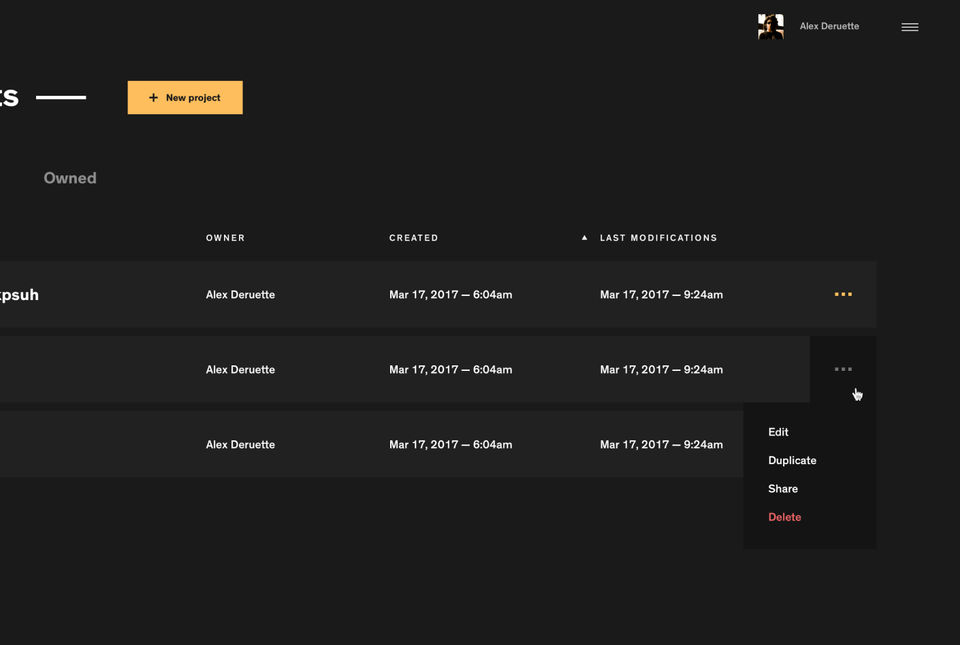Click the New project button
This screenshot has height=645, width=960.
(x=185, y=97)
